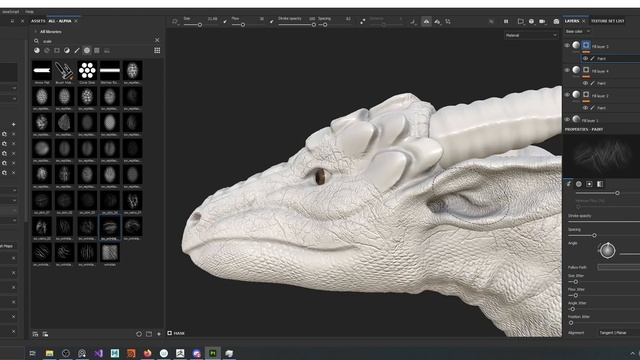640x360 pixels.
Task: Open the alpha properties tab icon
Action: point(579,184)
